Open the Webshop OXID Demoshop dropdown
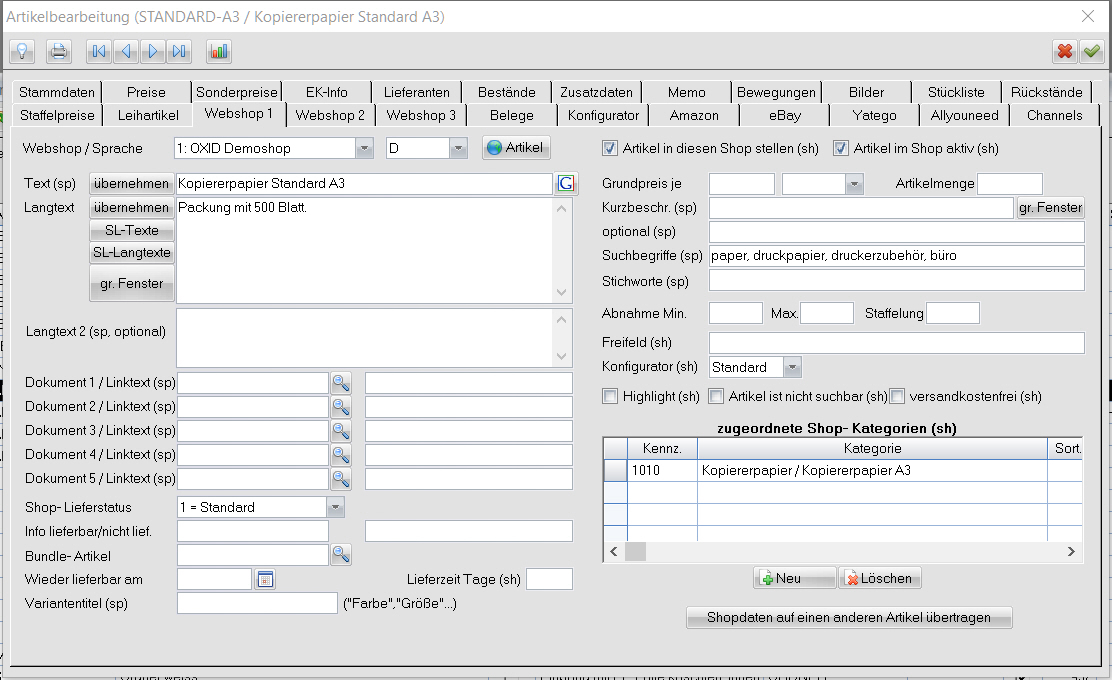 [363, 149]
